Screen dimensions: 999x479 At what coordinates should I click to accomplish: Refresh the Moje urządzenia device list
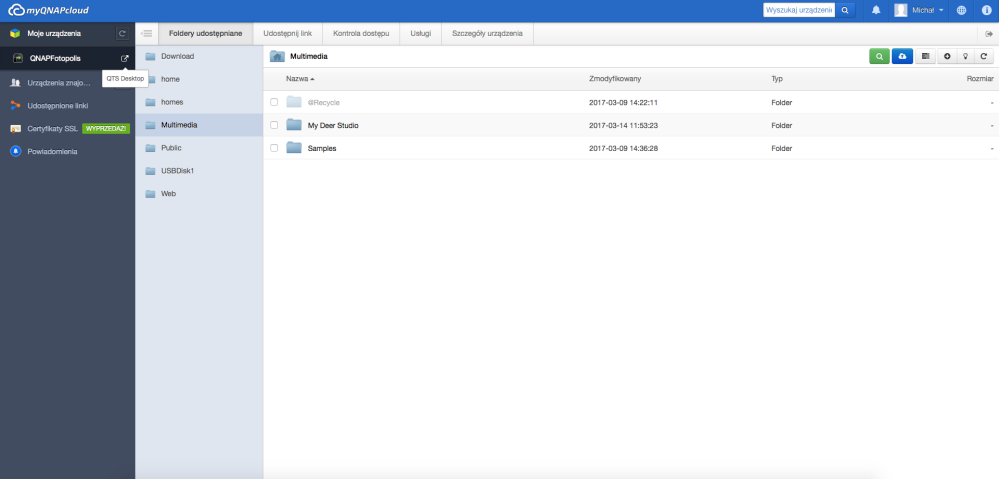(123, 33)
